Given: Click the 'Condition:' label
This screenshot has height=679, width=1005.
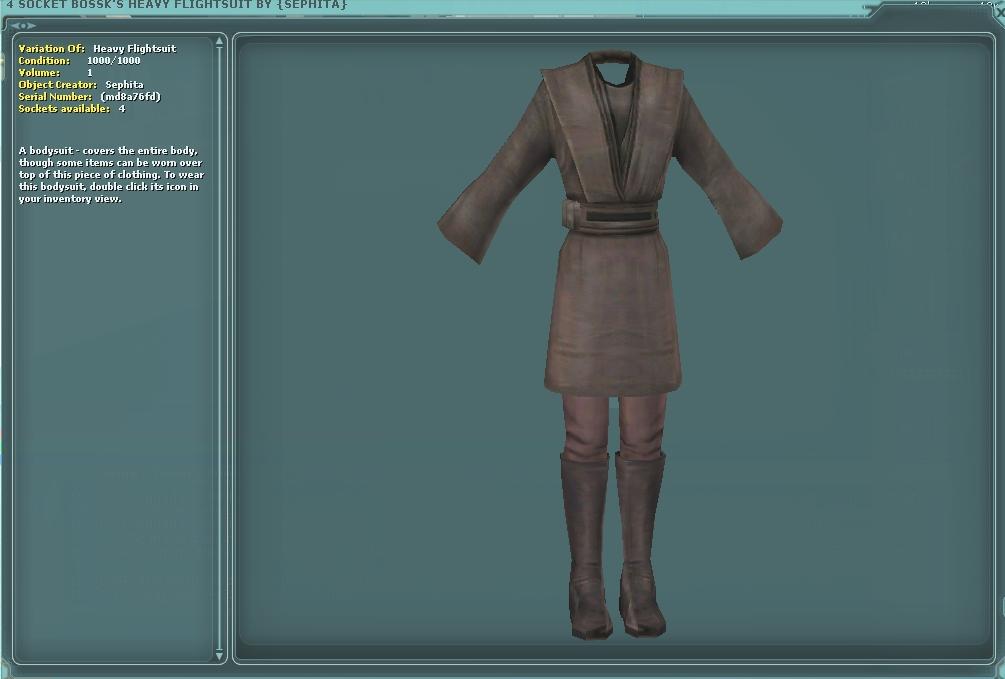Looking at the screenshot, I should 44,61.
